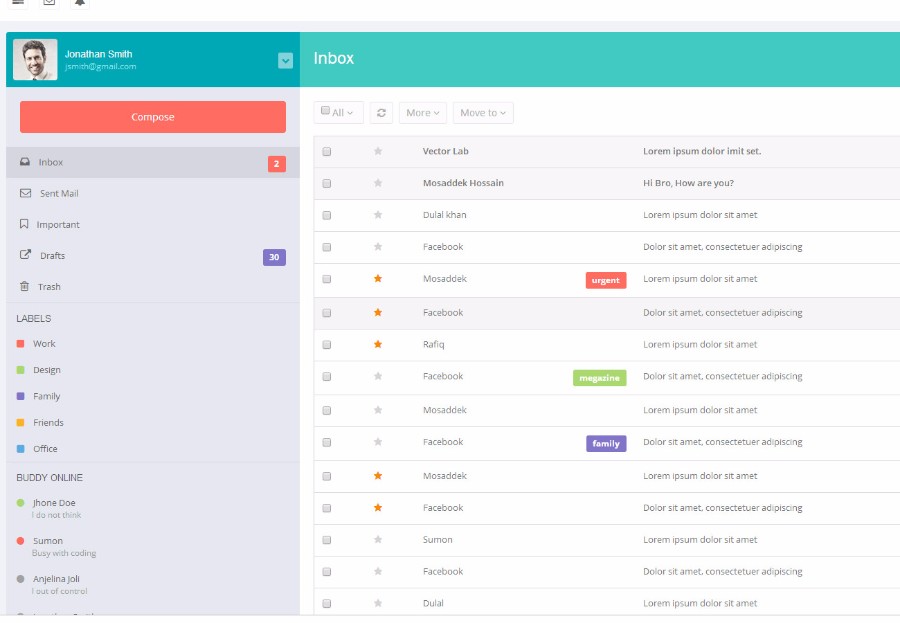Check the Rafiq email checkbox

327,345
